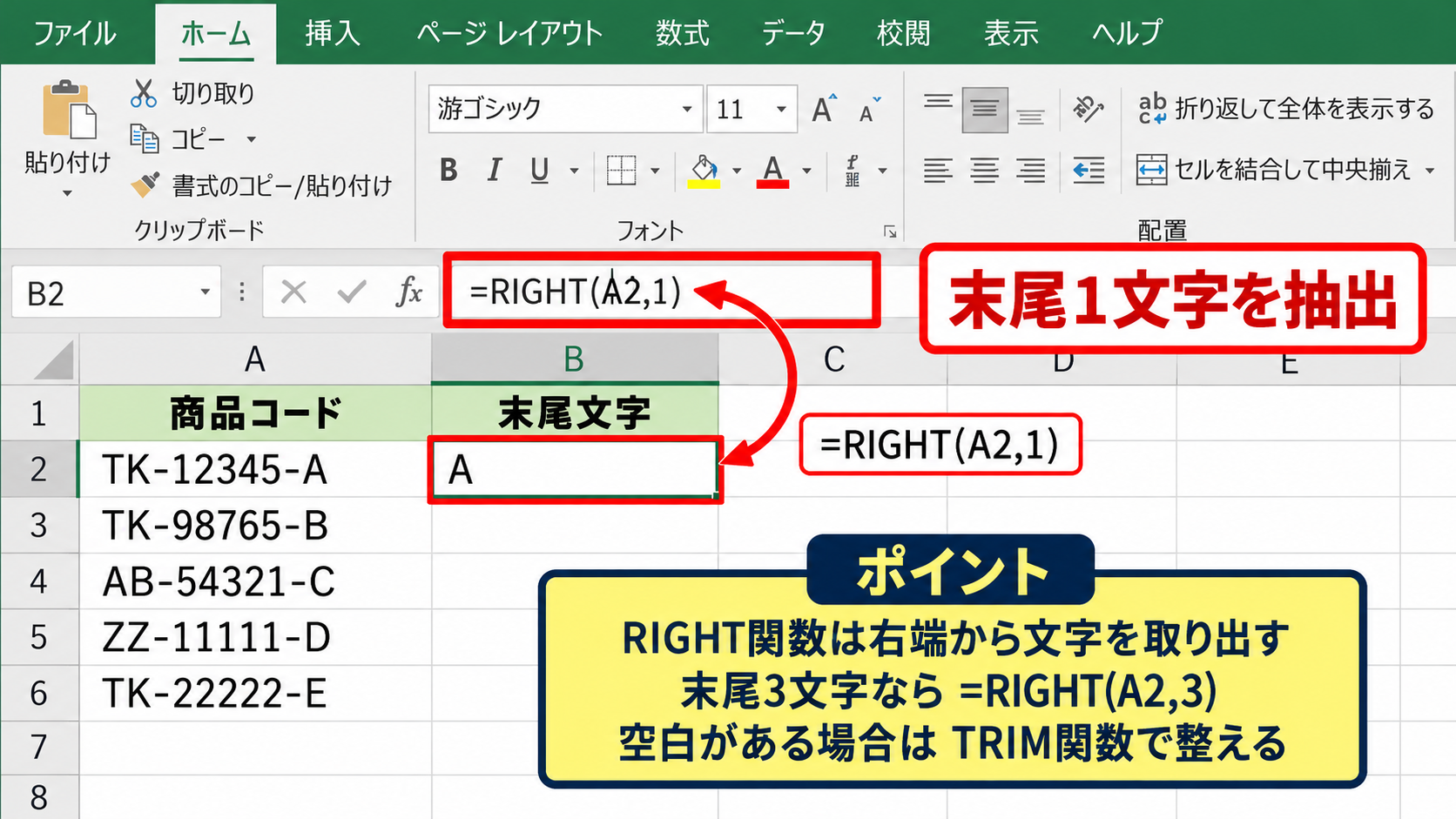
Task: Open the ファイル tab
Action: click(74, 33)
